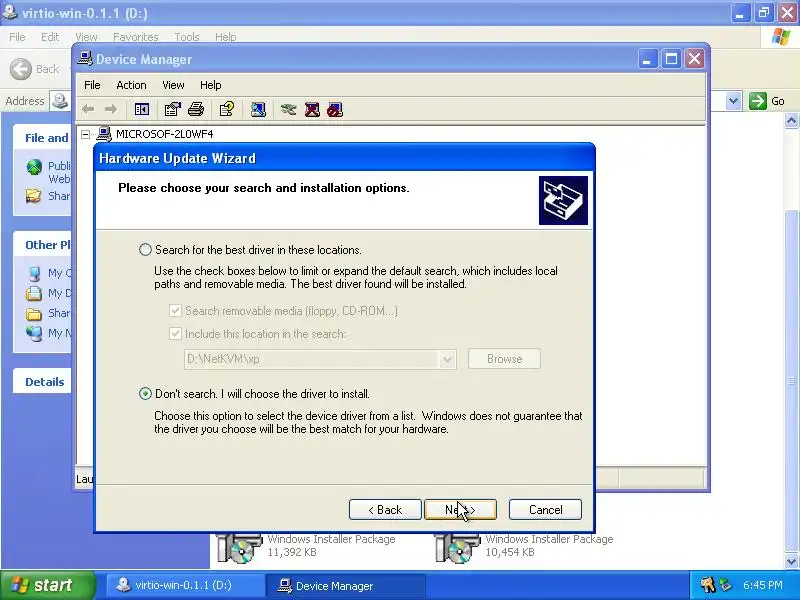Open the View menu in Device Manager
800x600 pixels.
[173, 85]
